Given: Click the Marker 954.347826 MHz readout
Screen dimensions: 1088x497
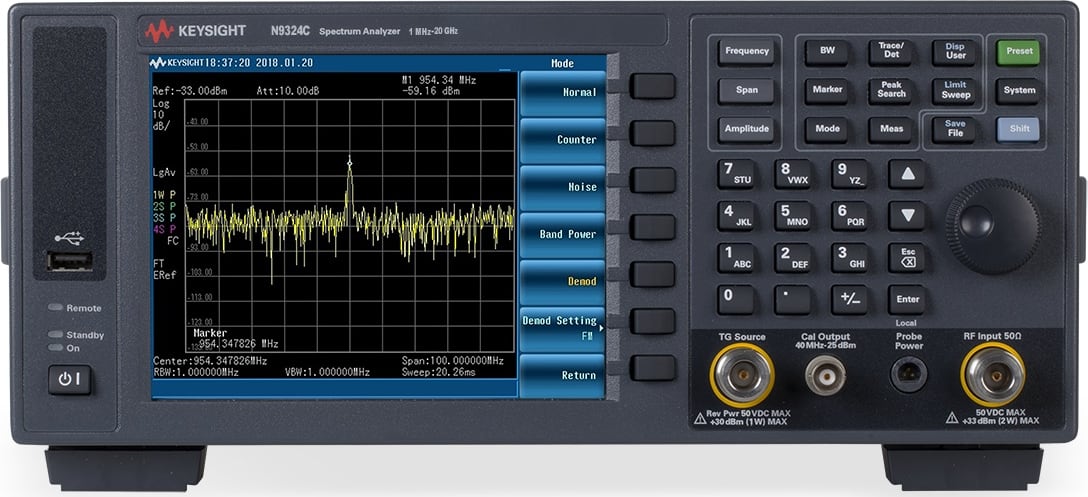Looking at the screenshot, I should pyautogui.click(x=236, y=339).
